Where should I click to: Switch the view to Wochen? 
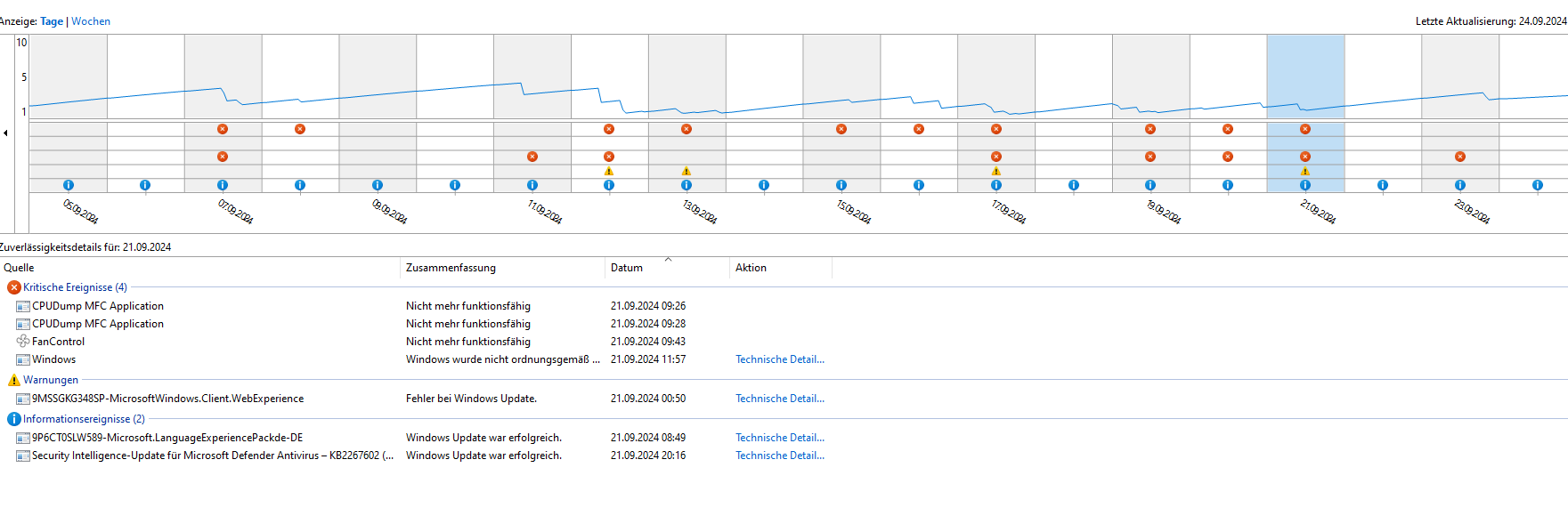point(91,21)
